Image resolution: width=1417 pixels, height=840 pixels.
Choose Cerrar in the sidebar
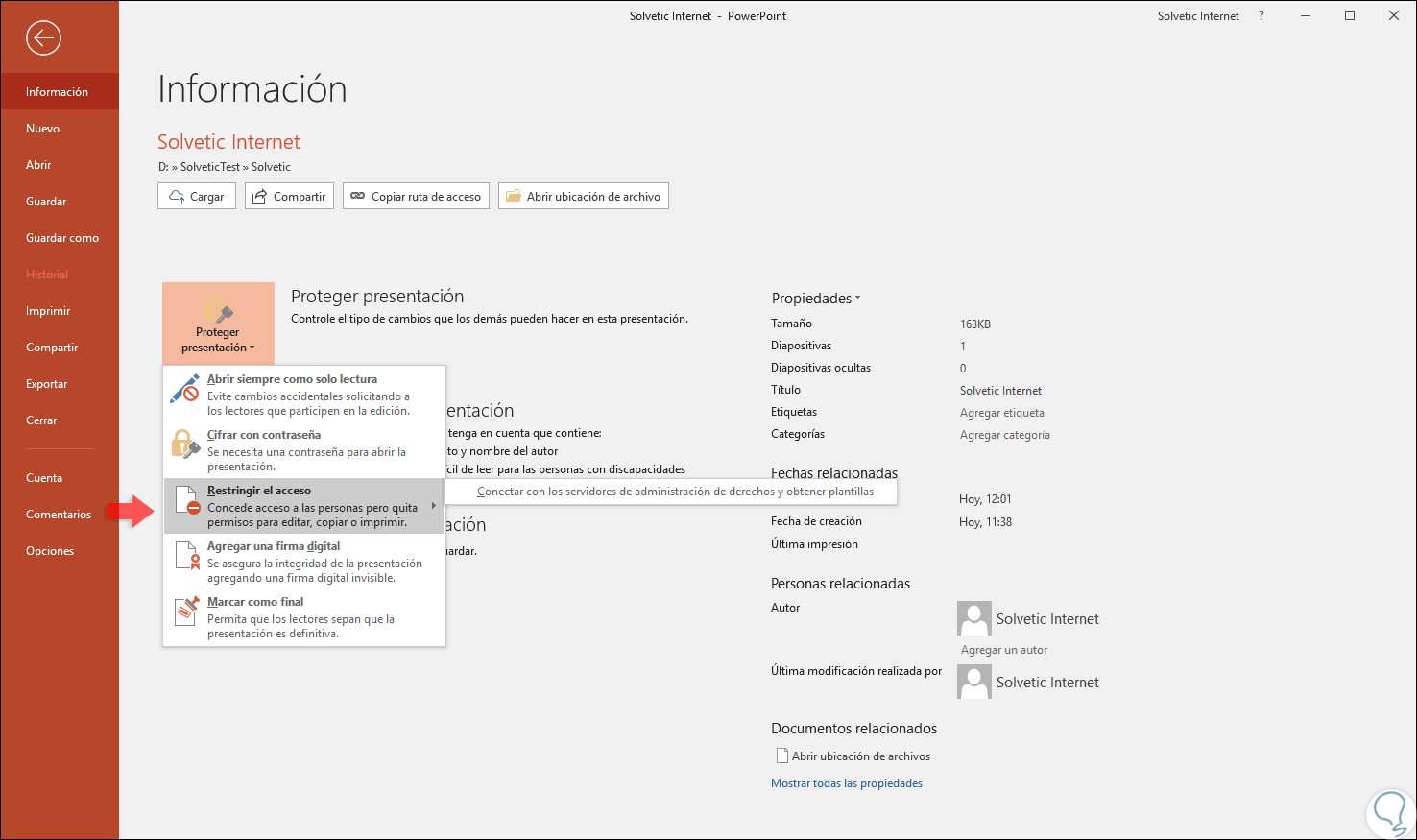(x=60, y=420)
